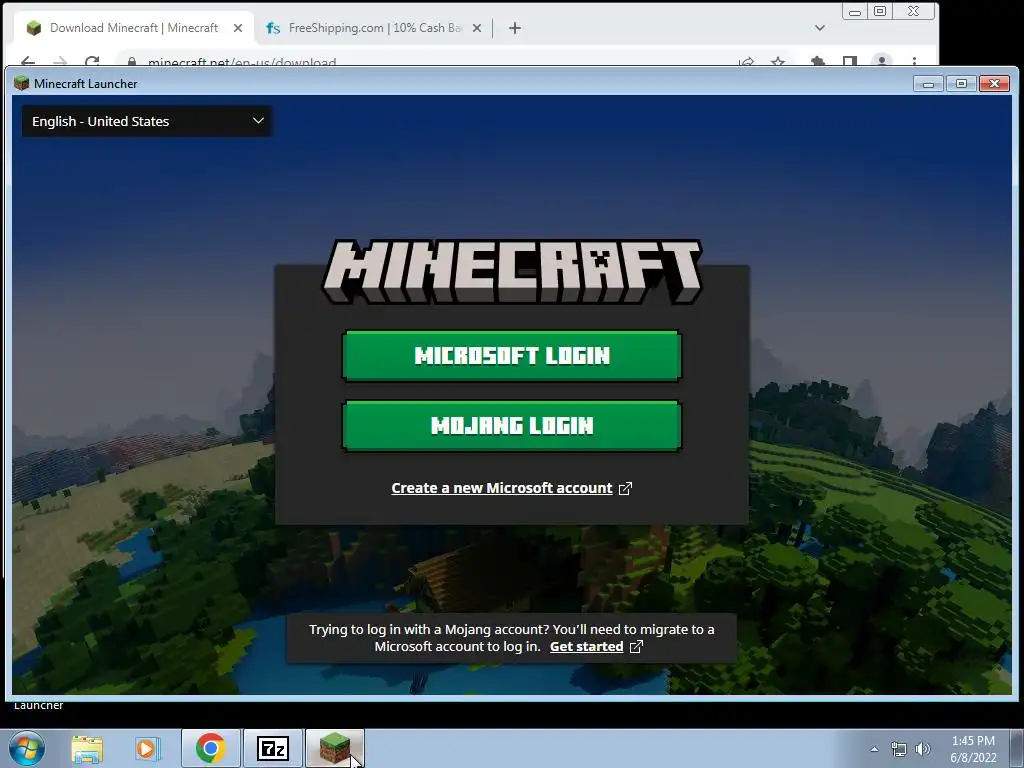This screenshot has width=1024, height=768.
Task: Open Chrome profile avatar icon
Action: pyautogui.click(x=882, y=61)
